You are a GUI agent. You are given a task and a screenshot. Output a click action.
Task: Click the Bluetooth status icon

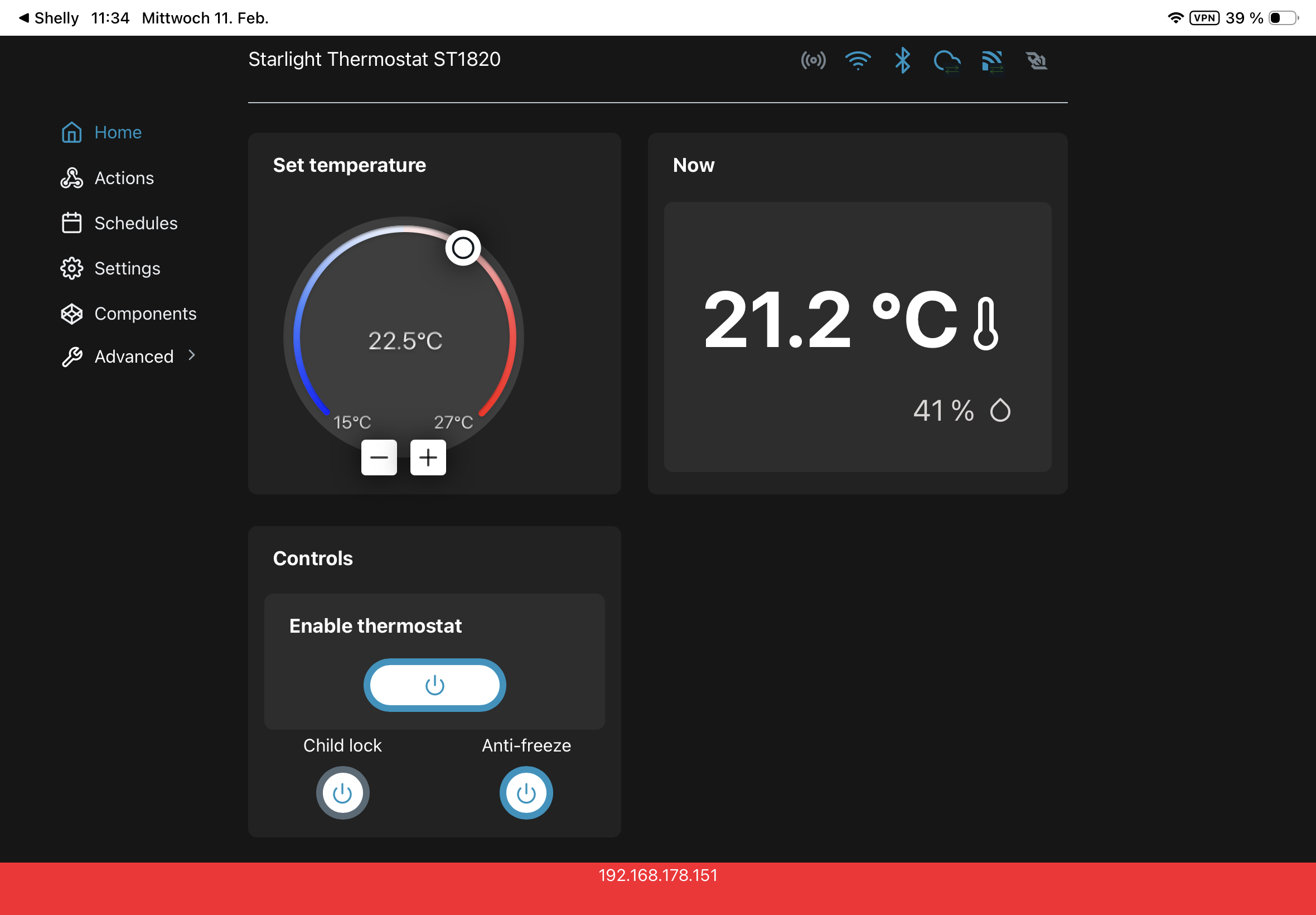point(902,60)
